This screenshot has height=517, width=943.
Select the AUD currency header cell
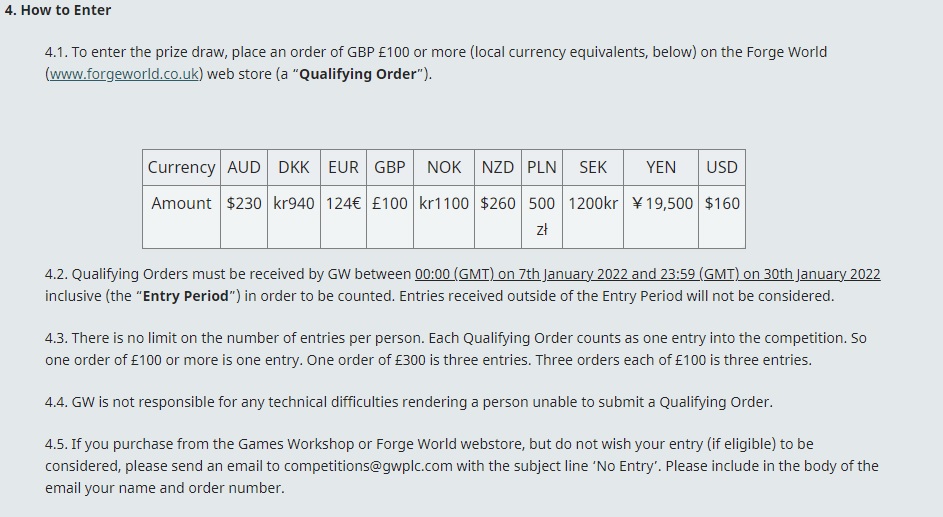click(x=244, y=167)
